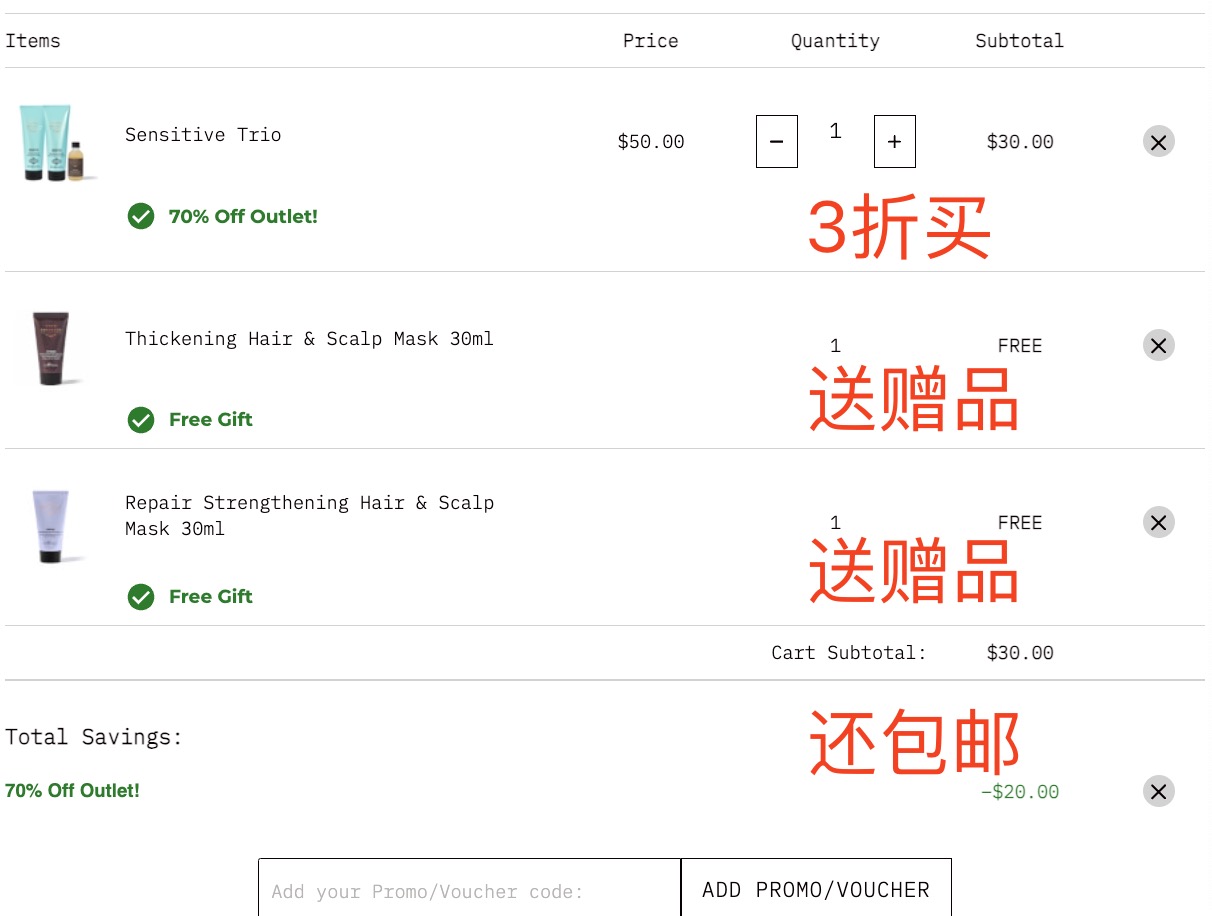Click the green checkmark beside 70% Off Outlet

click(141, 216)
